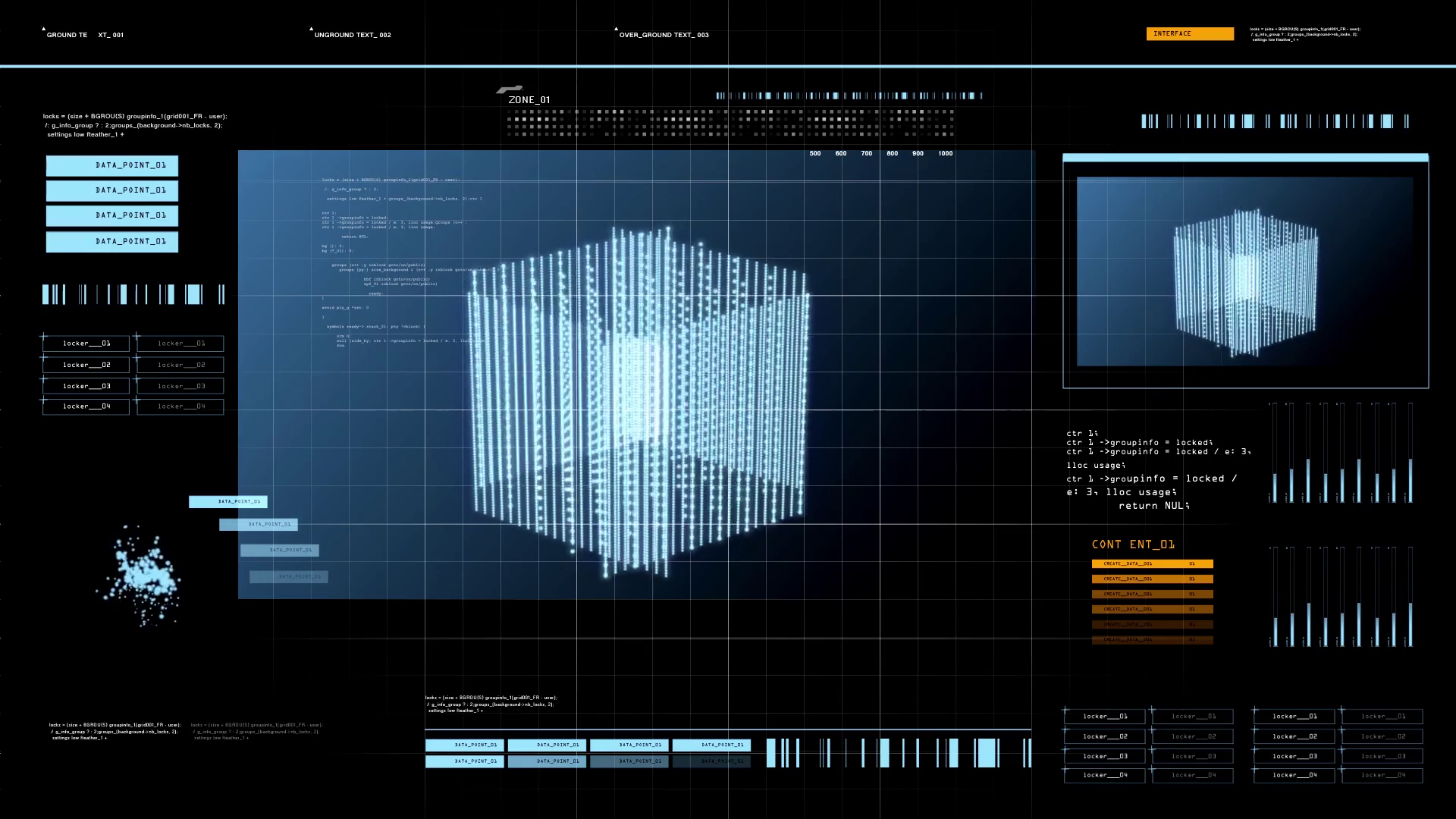This screenshot has width=1456, height=819.
Task: Click the dotted matrix strip under ZONE_01
Action: pos(730,124)
